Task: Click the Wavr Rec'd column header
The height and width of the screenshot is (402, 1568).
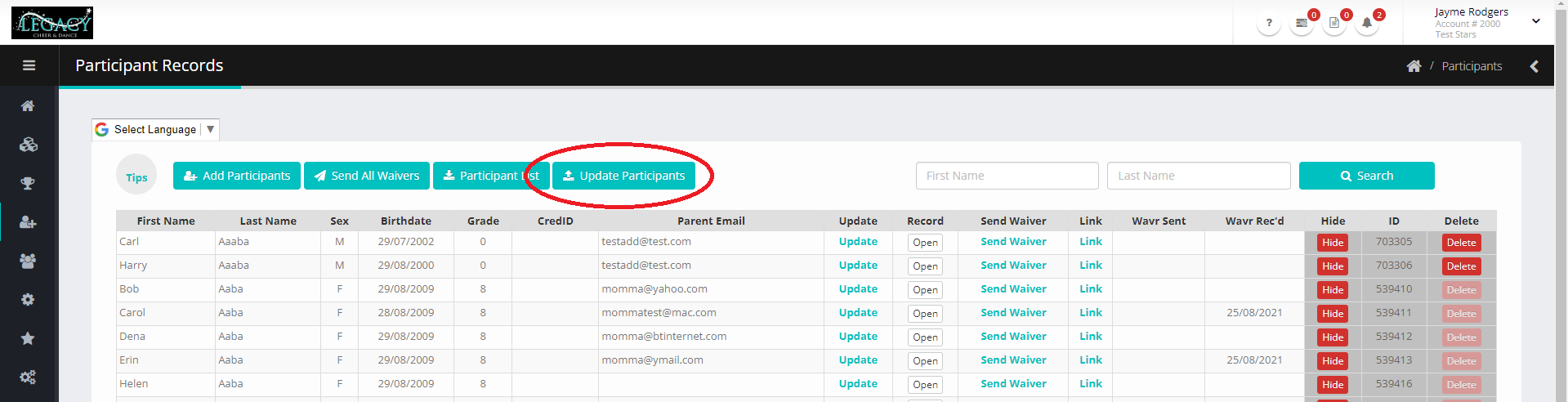Action: click(x=1254, y=221)
